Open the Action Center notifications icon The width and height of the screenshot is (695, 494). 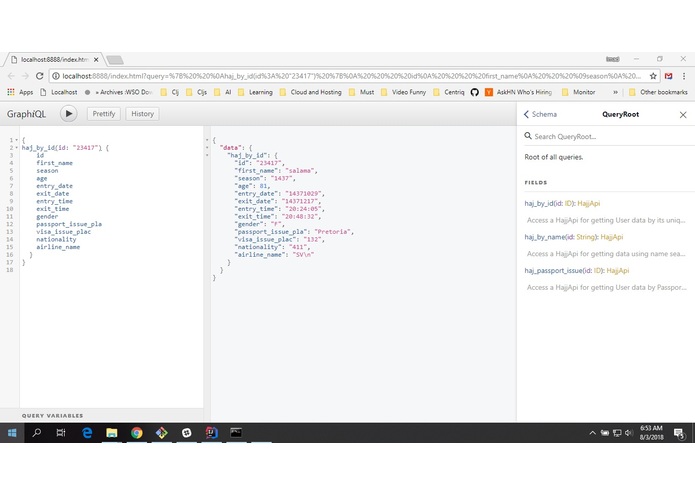[x=679, y=433]
